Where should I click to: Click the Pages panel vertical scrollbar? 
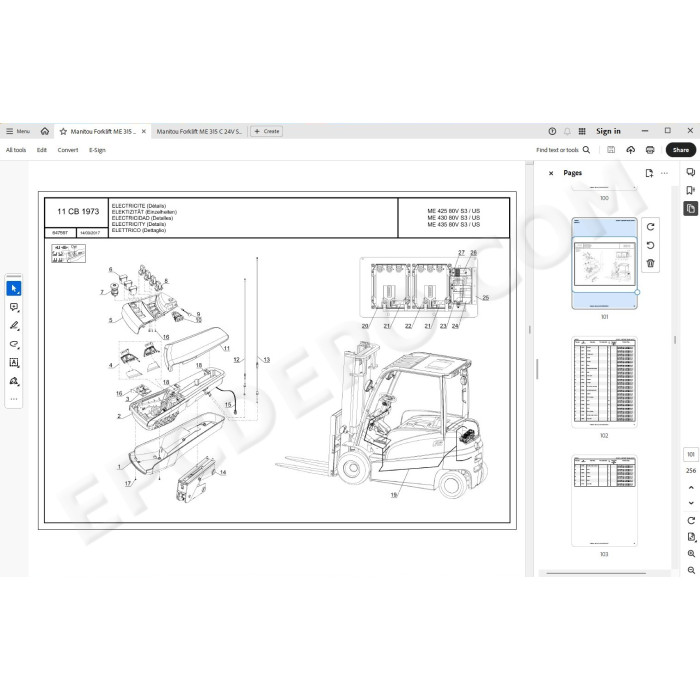pyautogui.click(x=675, y=340)
